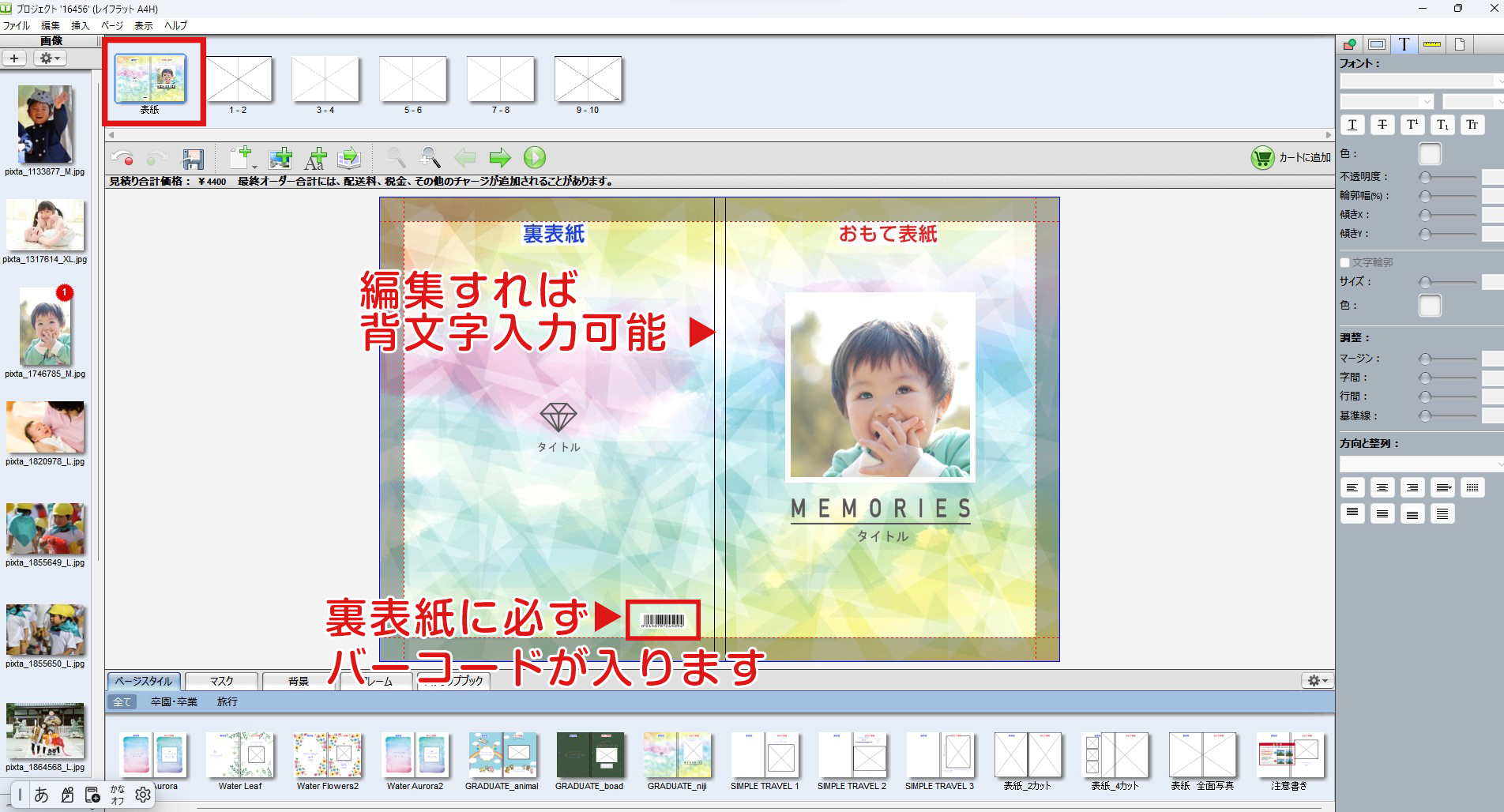Screen dimensions: 1504x812
Task: Go to next page with green right arrow
Action: tap(500, 158)
